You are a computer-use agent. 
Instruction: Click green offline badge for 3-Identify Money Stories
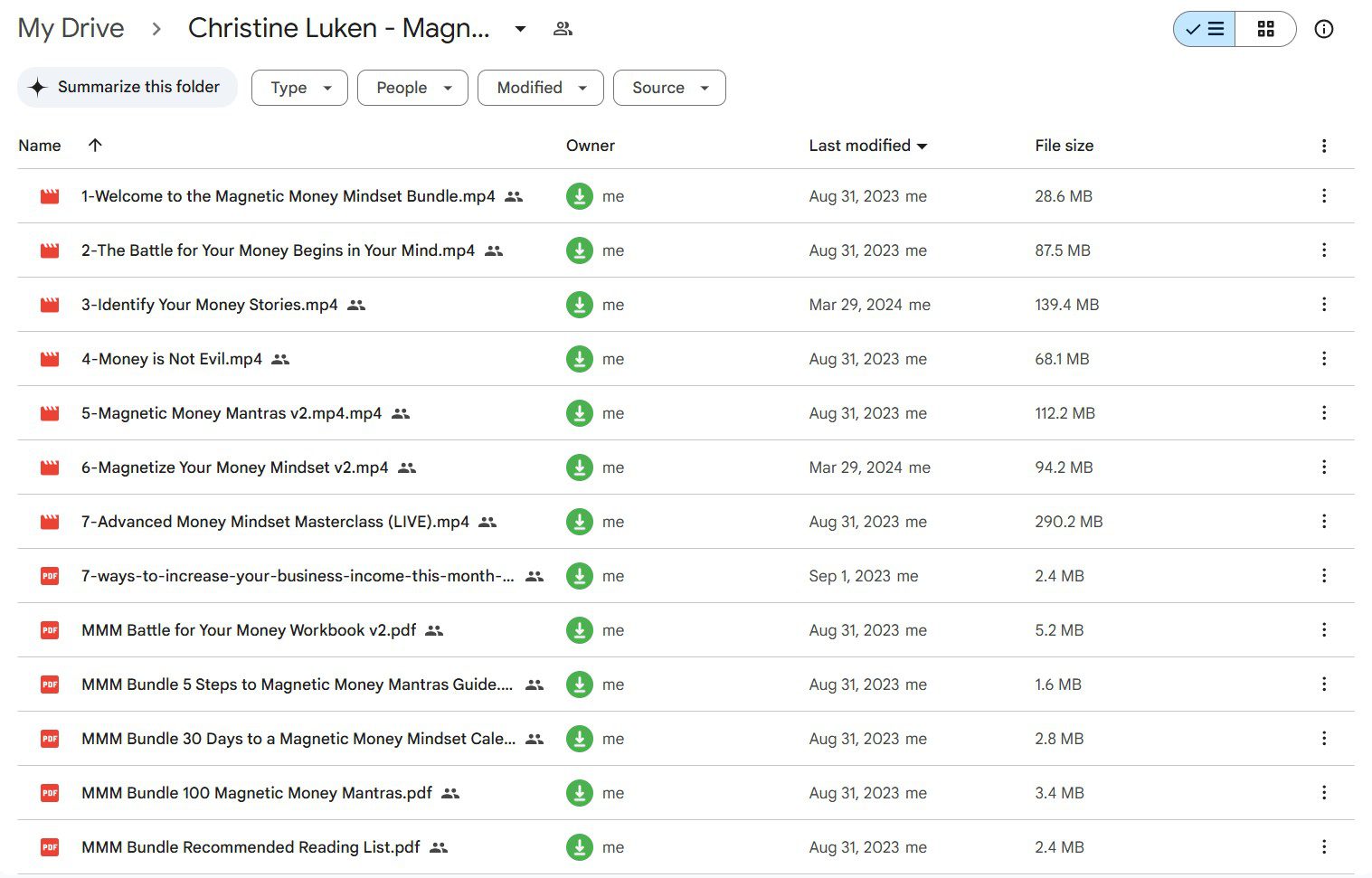[580, 305]
